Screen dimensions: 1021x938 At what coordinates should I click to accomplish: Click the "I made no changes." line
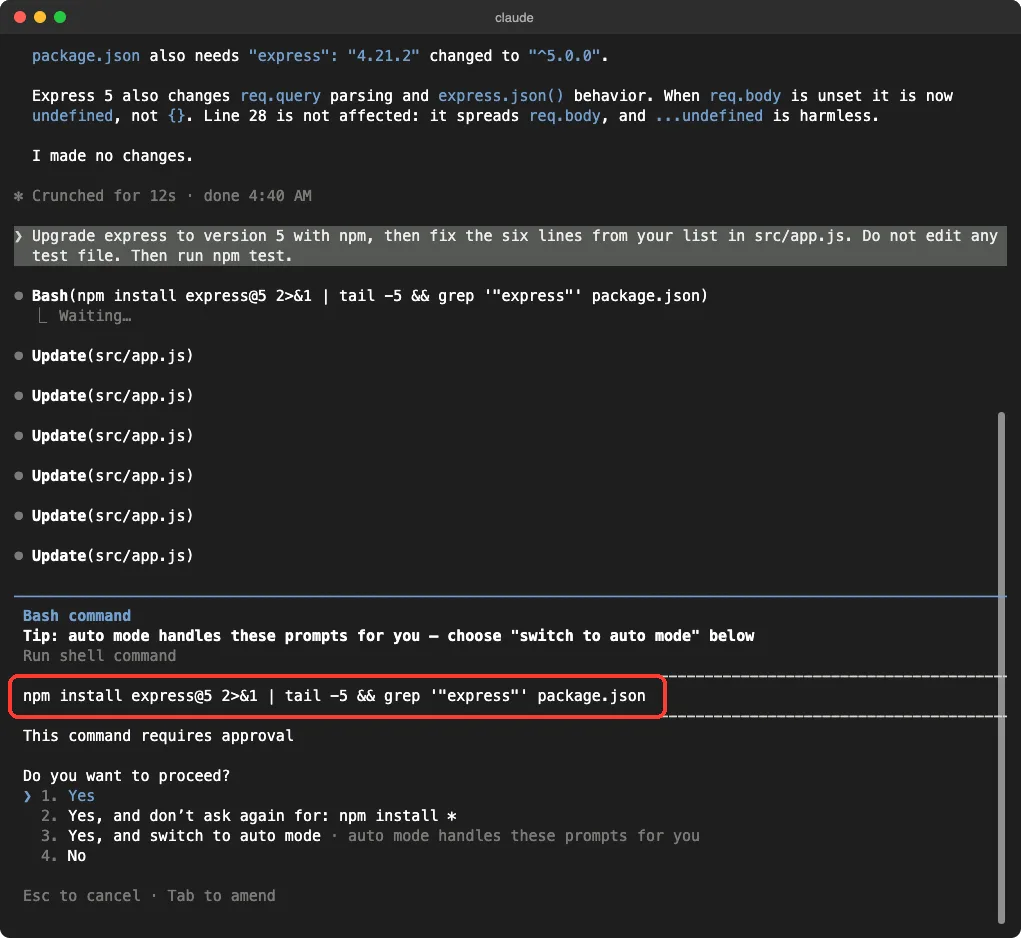click(x=112, y=156)
